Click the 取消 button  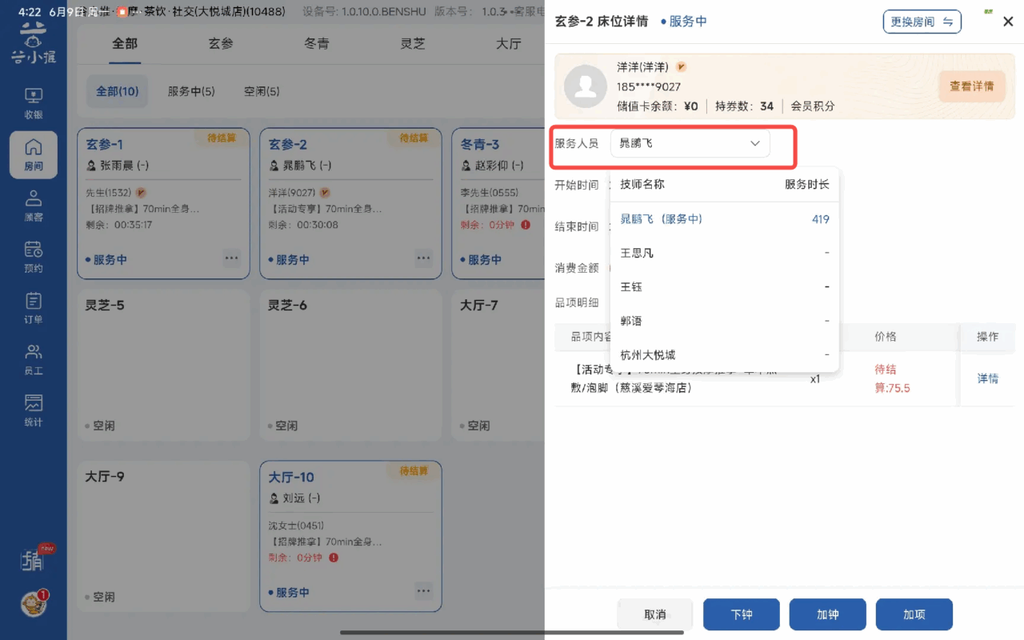tap(655, 614)
